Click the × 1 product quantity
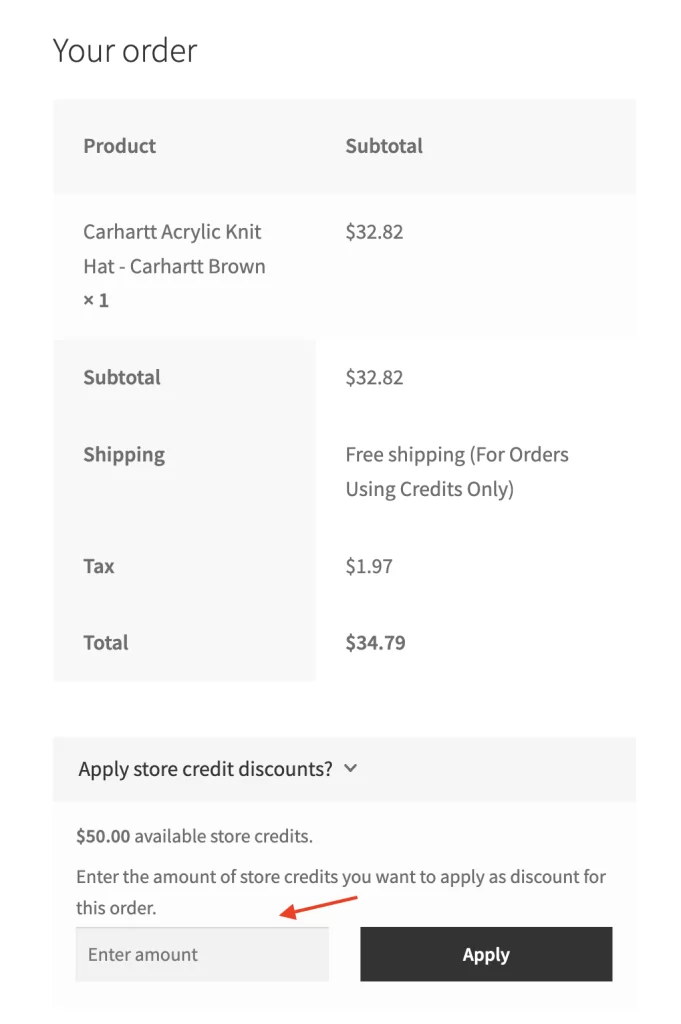The image size is (681, 1024). pyautogui.click(x=96, y=300)
